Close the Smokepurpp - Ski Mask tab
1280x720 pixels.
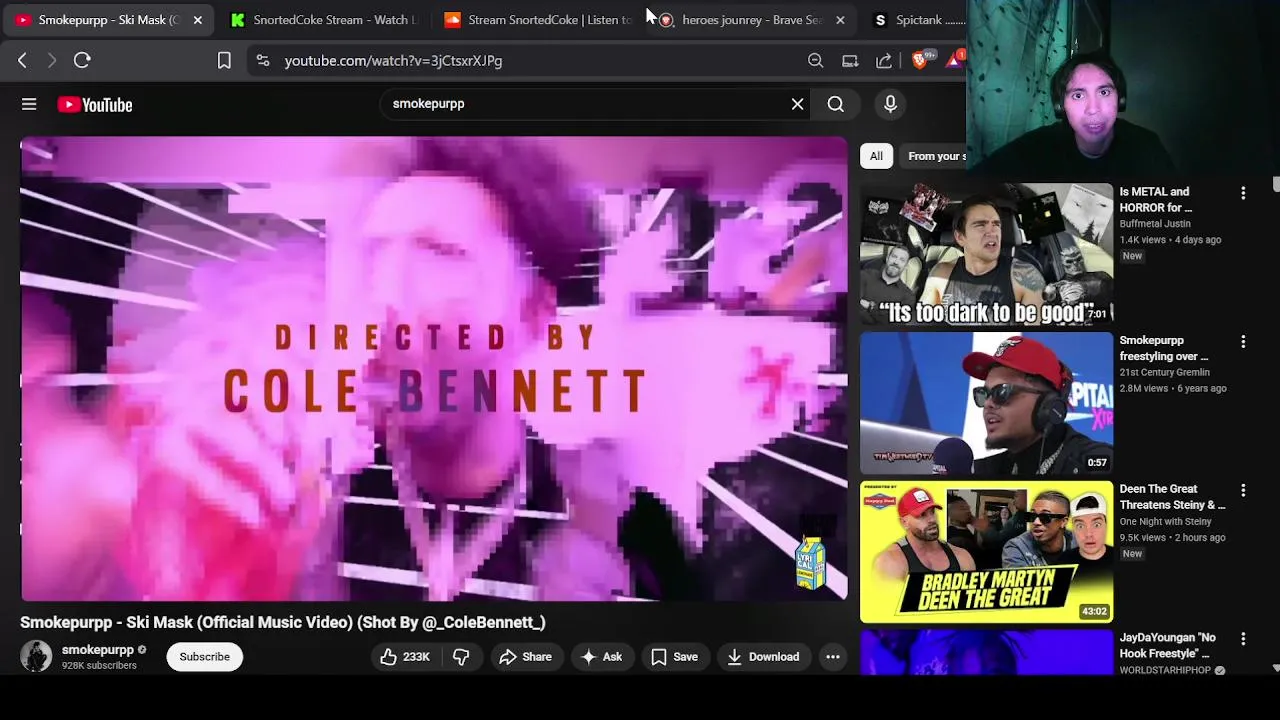pyautogui.click(x=197, y=20)
